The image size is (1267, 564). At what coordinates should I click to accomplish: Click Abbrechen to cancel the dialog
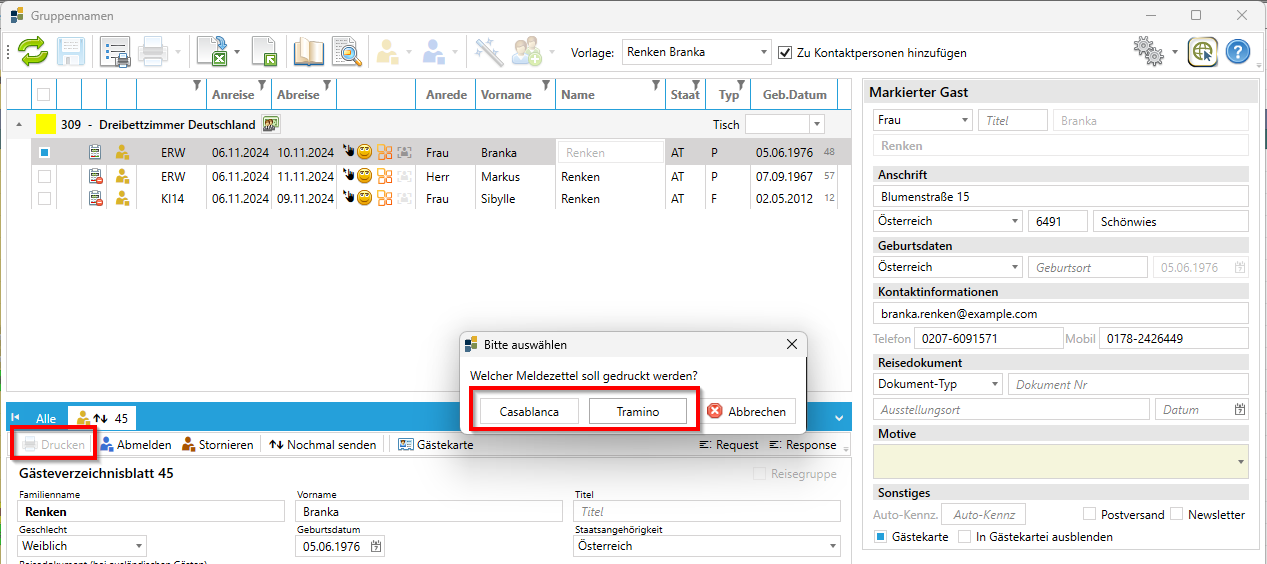pyautogui.click(x=750, y=411)
